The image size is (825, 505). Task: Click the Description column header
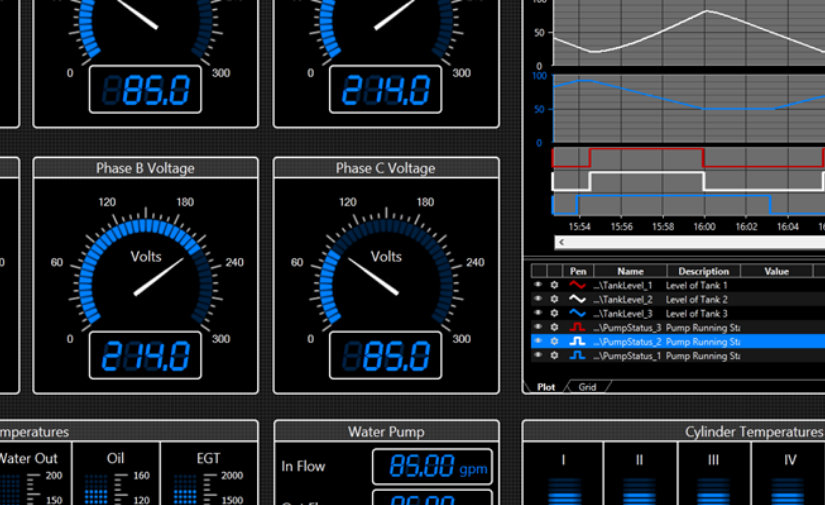tap(703, 271)
